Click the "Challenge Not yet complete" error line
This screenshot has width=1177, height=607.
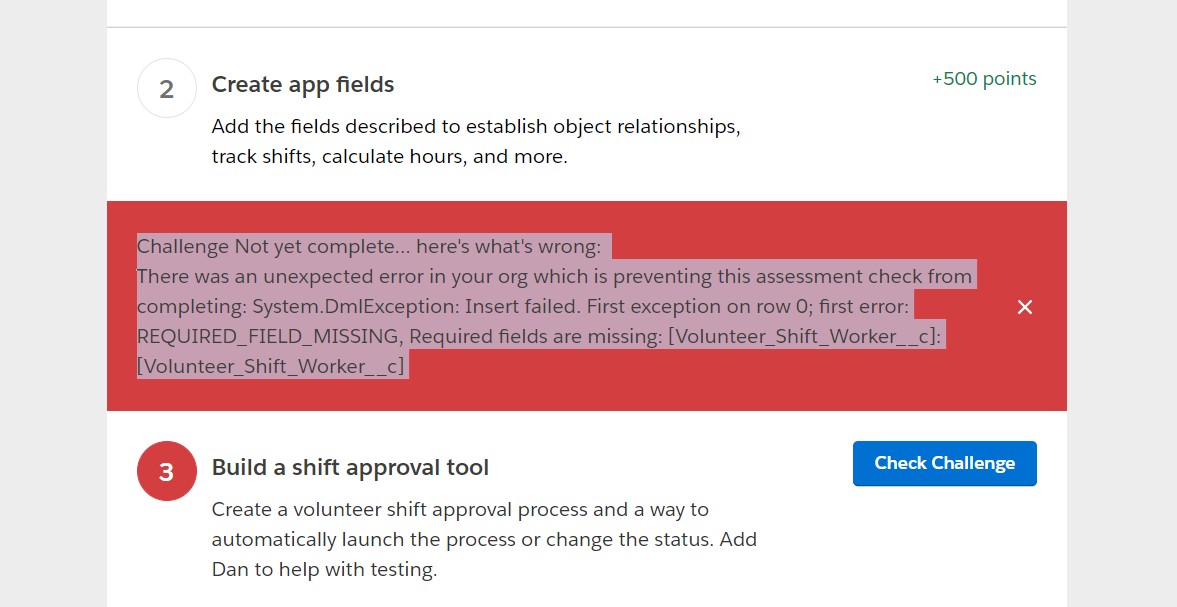[x=368, y=247]
